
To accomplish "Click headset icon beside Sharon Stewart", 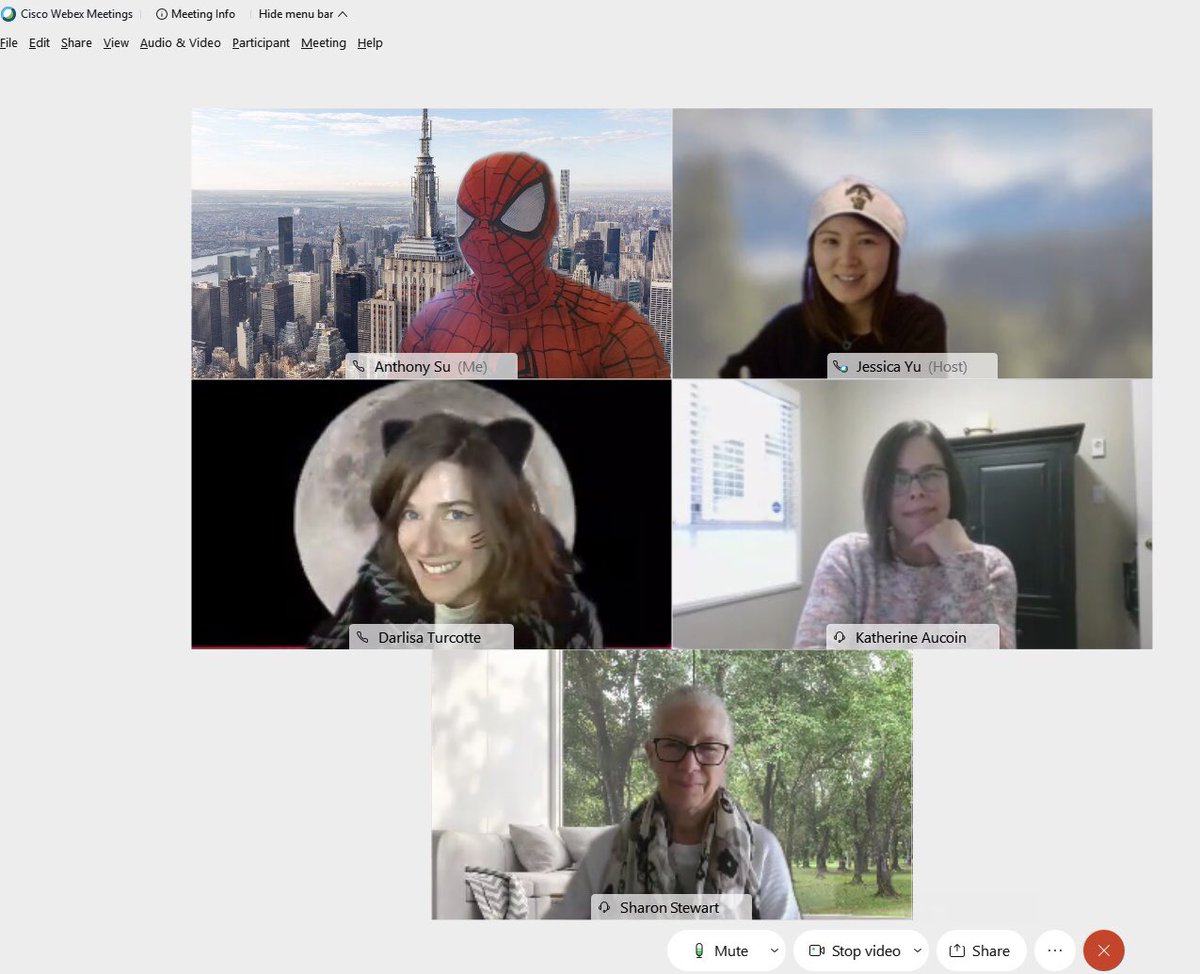I will (x=603, y=908).
